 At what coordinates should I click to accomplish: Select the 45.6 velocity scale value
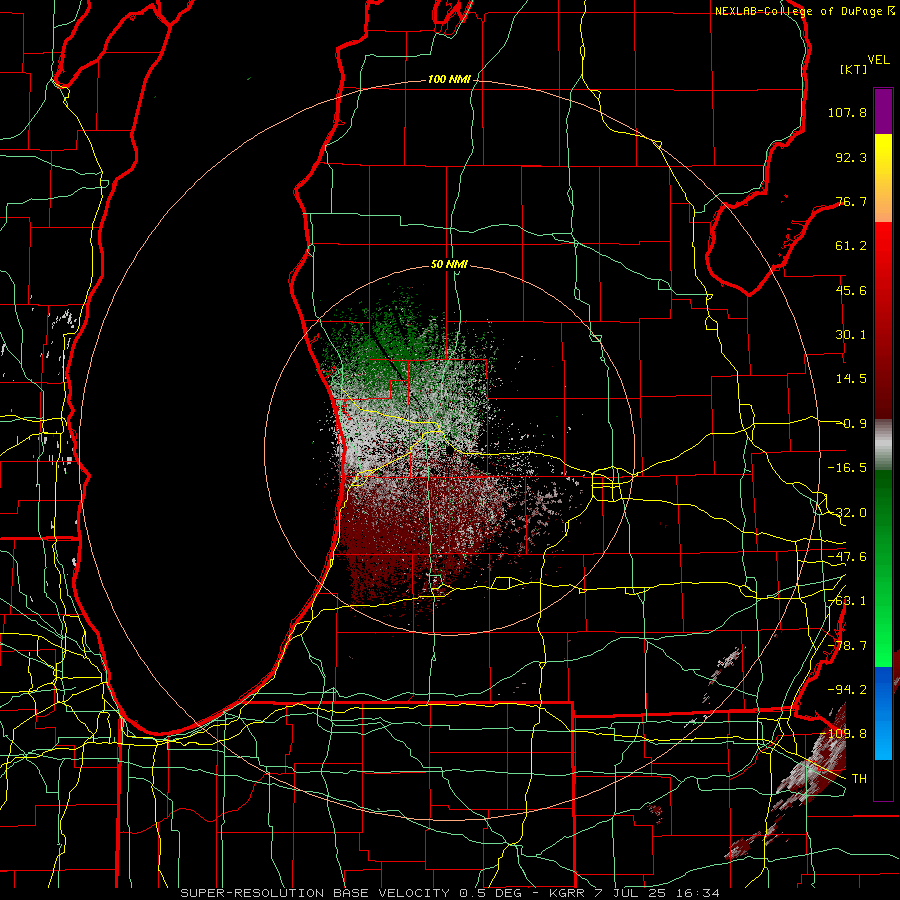pyautogui.click(x=851, y=290)
